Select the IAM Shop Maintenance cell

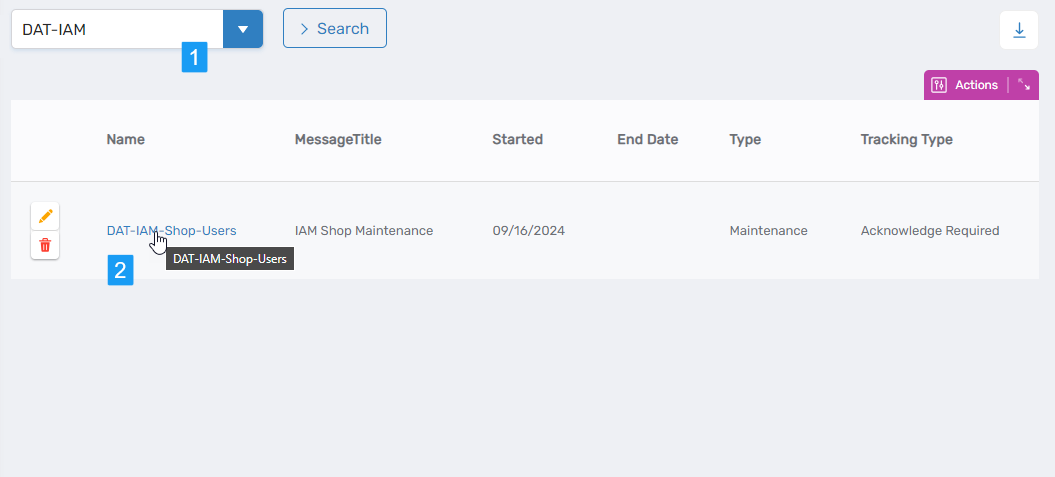pos(364,231)
